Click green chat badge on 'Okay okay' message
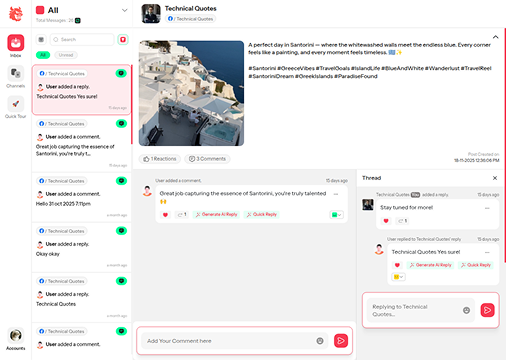This screenshot has height=360, width=506. [121, 231]
